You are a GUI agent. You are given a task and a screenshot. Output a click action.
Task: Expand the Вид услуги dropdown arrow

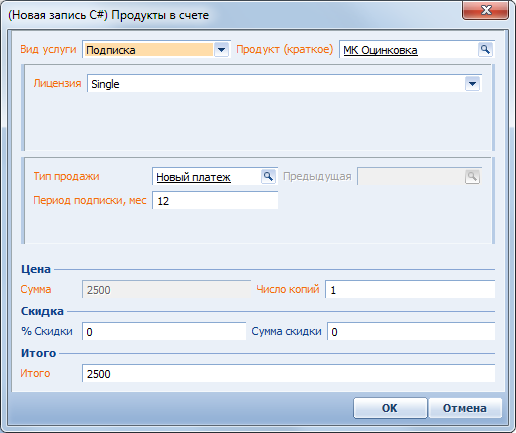coord(221,50)
